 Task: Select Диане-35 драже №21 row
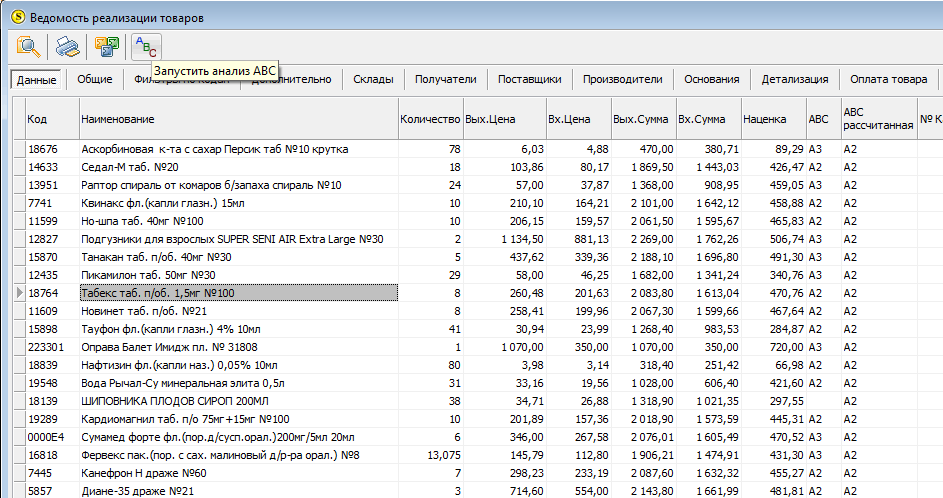[x=478, y=491]
